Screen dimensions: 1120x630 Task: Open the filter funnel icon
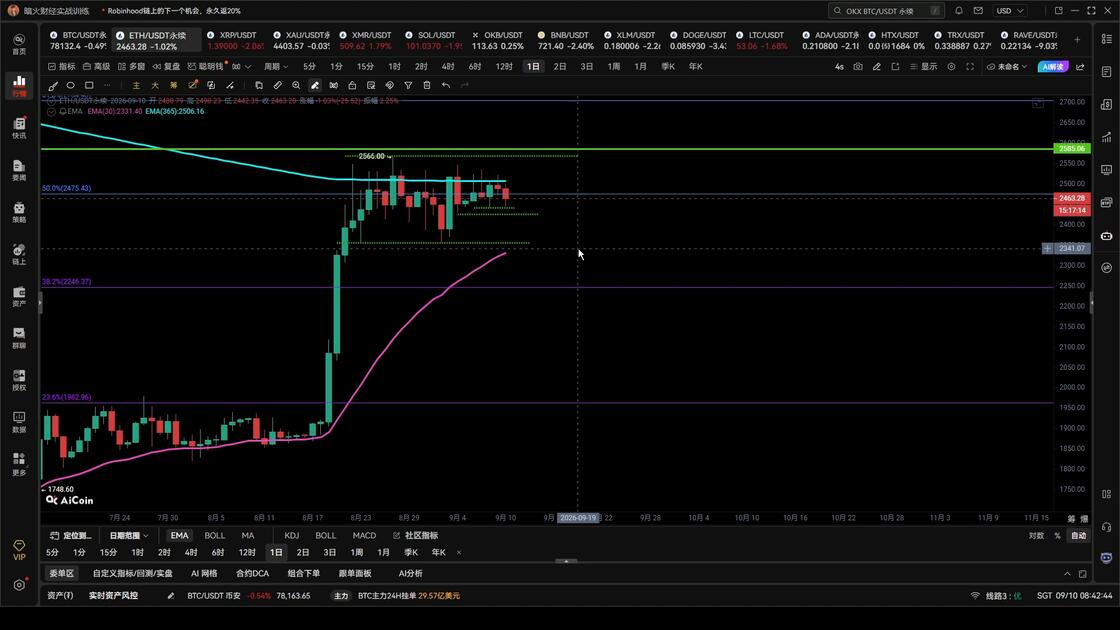pos(409,86)
